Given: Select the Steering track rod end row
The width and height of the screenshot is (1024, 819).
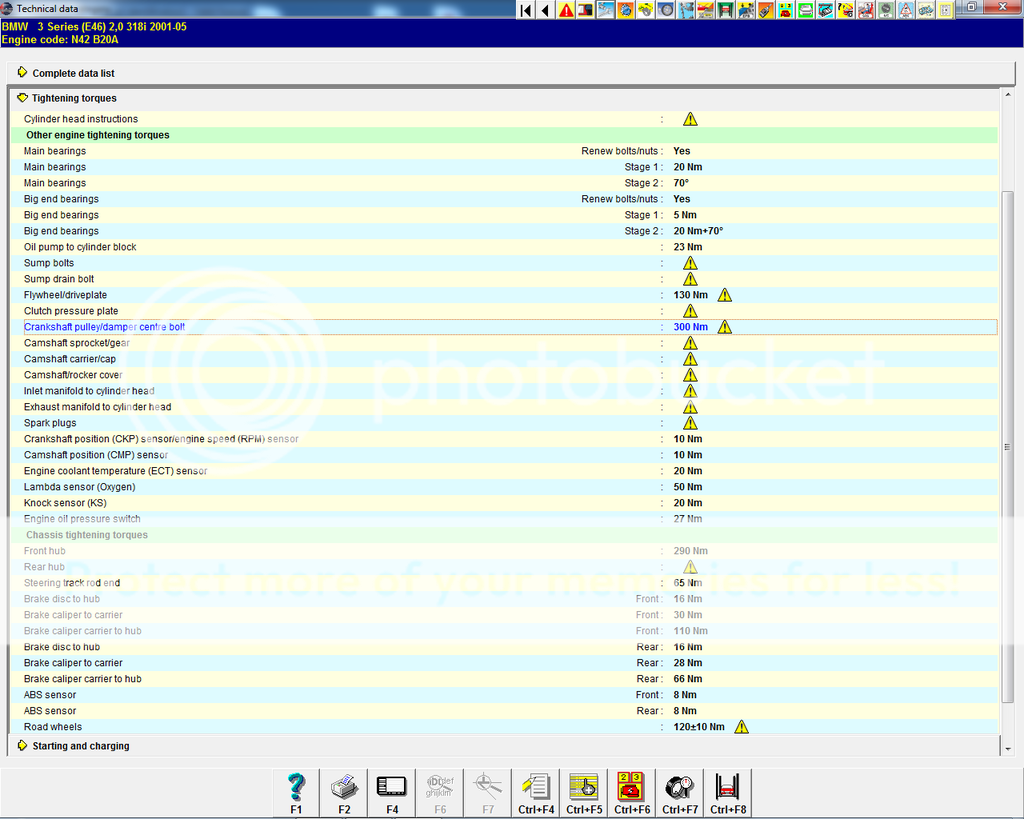Looking at the screenshot, I should click(x=504, y=583).
